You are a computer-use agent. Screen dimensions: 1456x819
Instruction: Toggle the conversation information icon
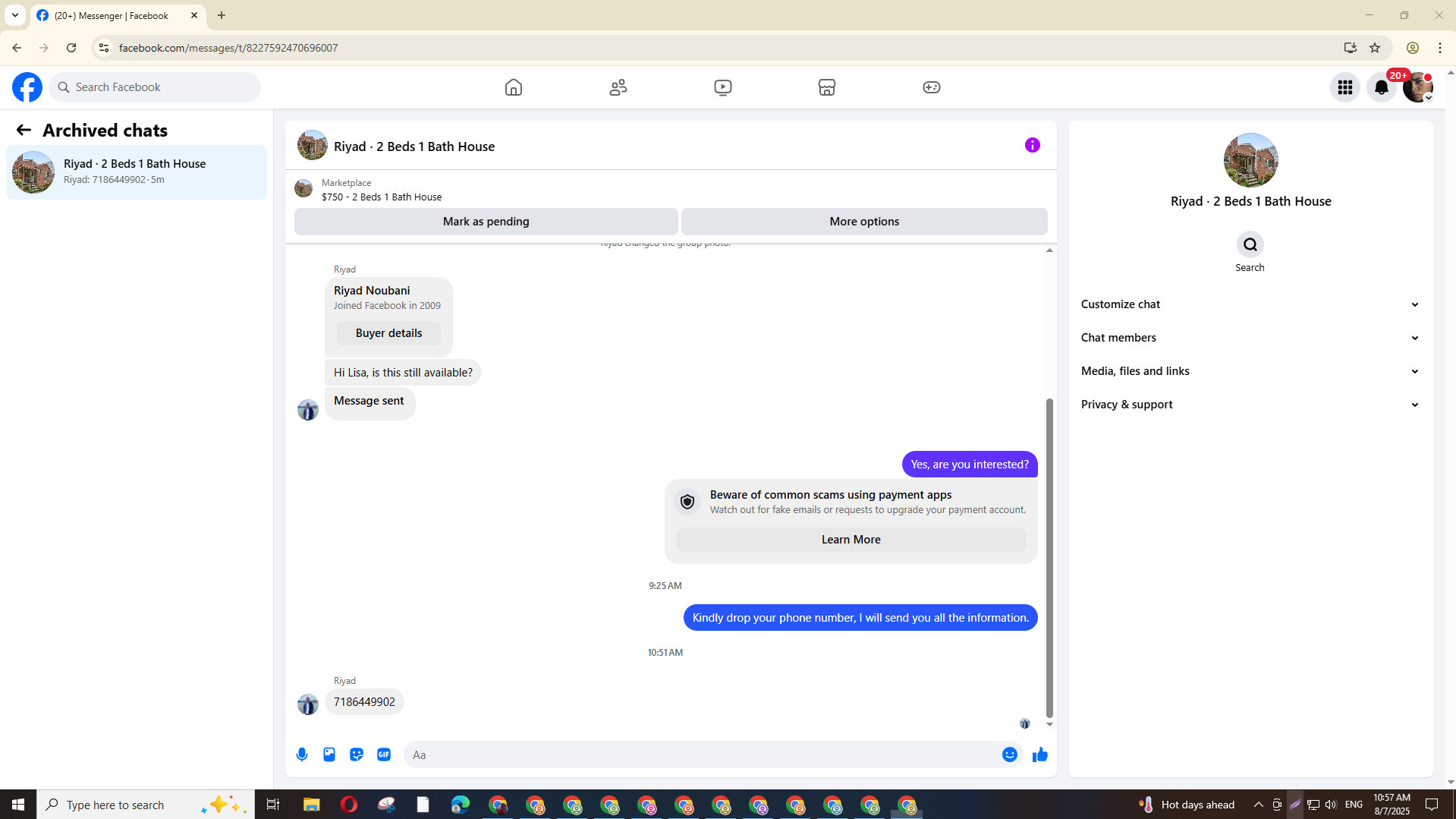point(1033,145)
